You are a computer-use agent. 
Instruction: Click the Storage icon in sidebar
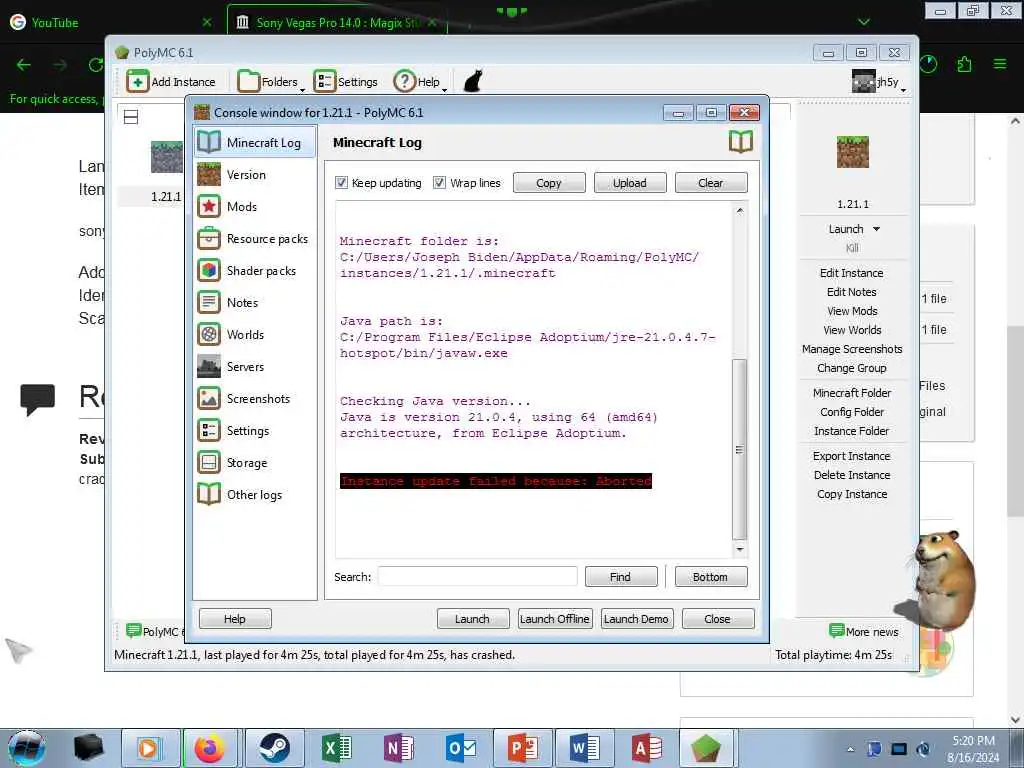[209, 462]
